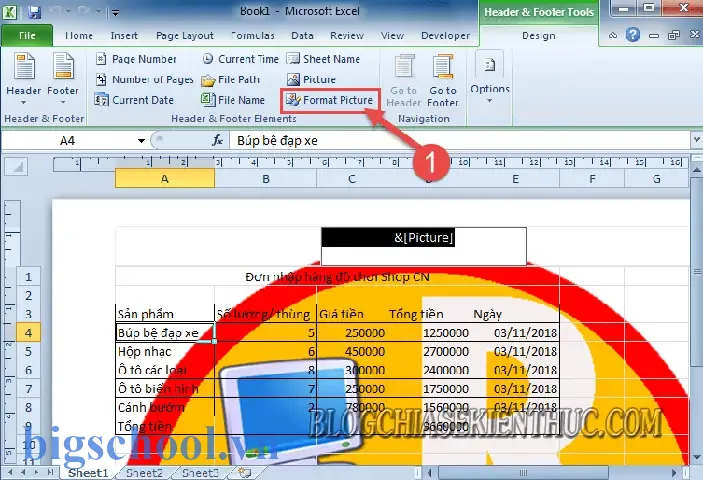Click the Format Picture button

(x=330, y=100)
